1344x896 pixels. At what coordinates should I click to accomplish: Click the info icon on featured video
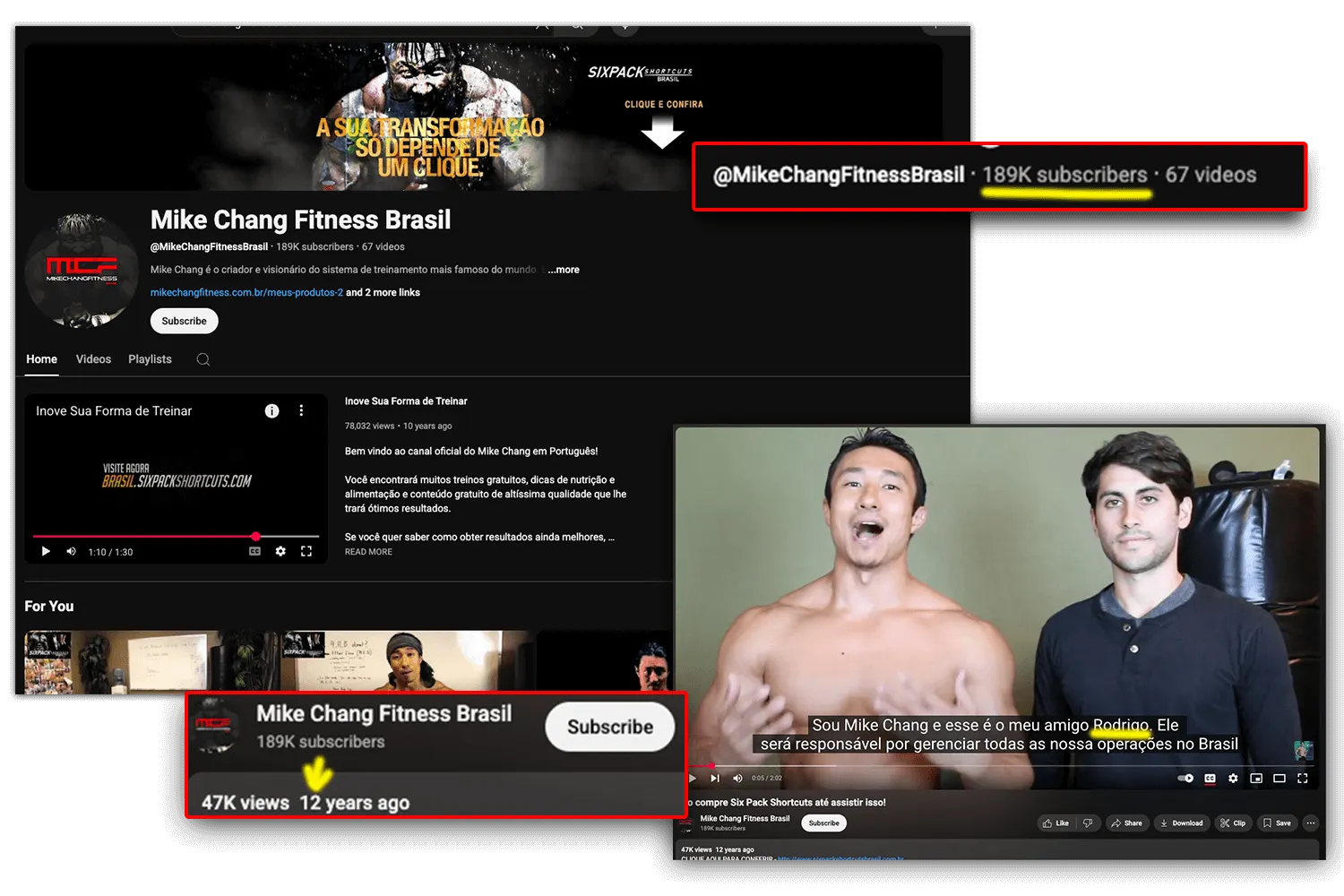point(271,410)
